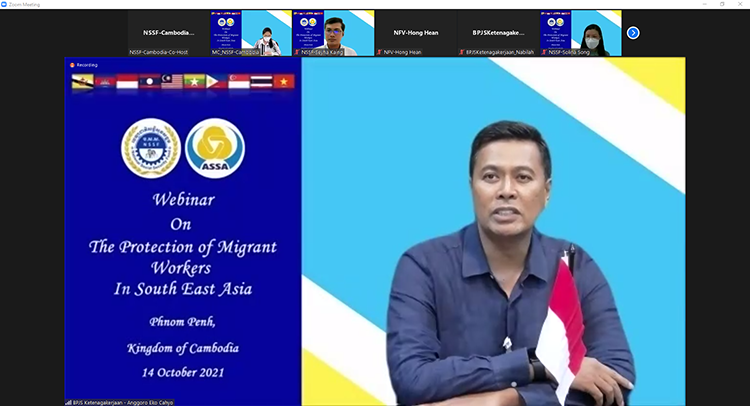Click the muted mic icon beside NSSF-Sejha Kaing
The width and height of the screenshot is (750, 406).
(x=297, y=52)
